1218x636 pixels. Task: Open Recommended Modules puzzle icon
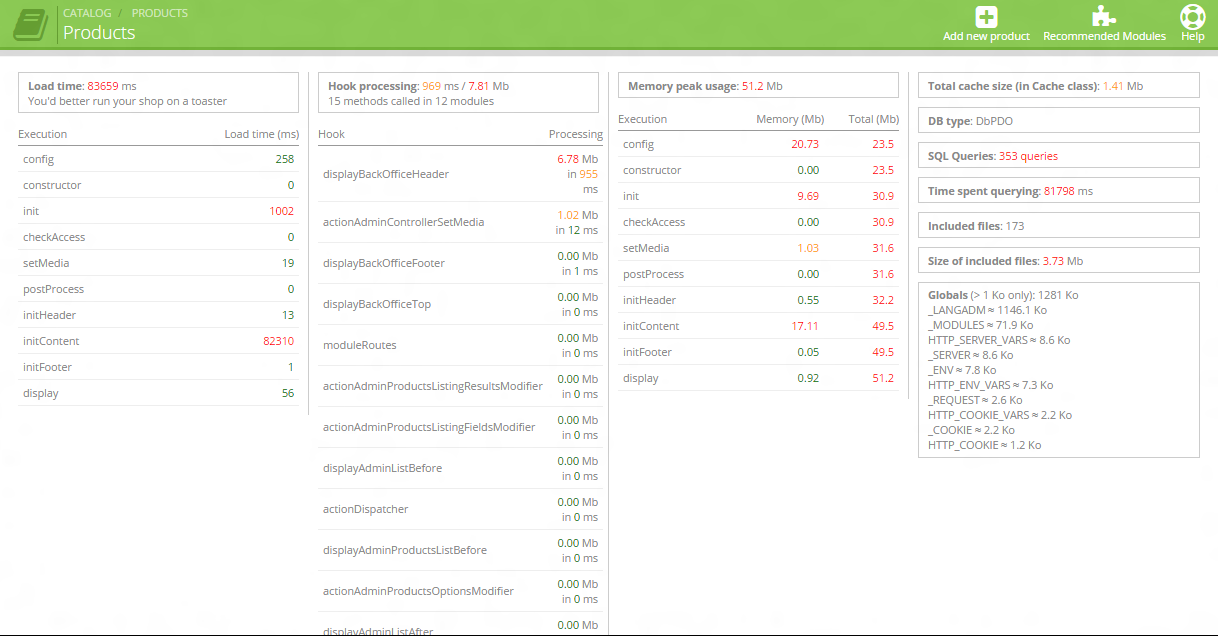coord(1104,17)
